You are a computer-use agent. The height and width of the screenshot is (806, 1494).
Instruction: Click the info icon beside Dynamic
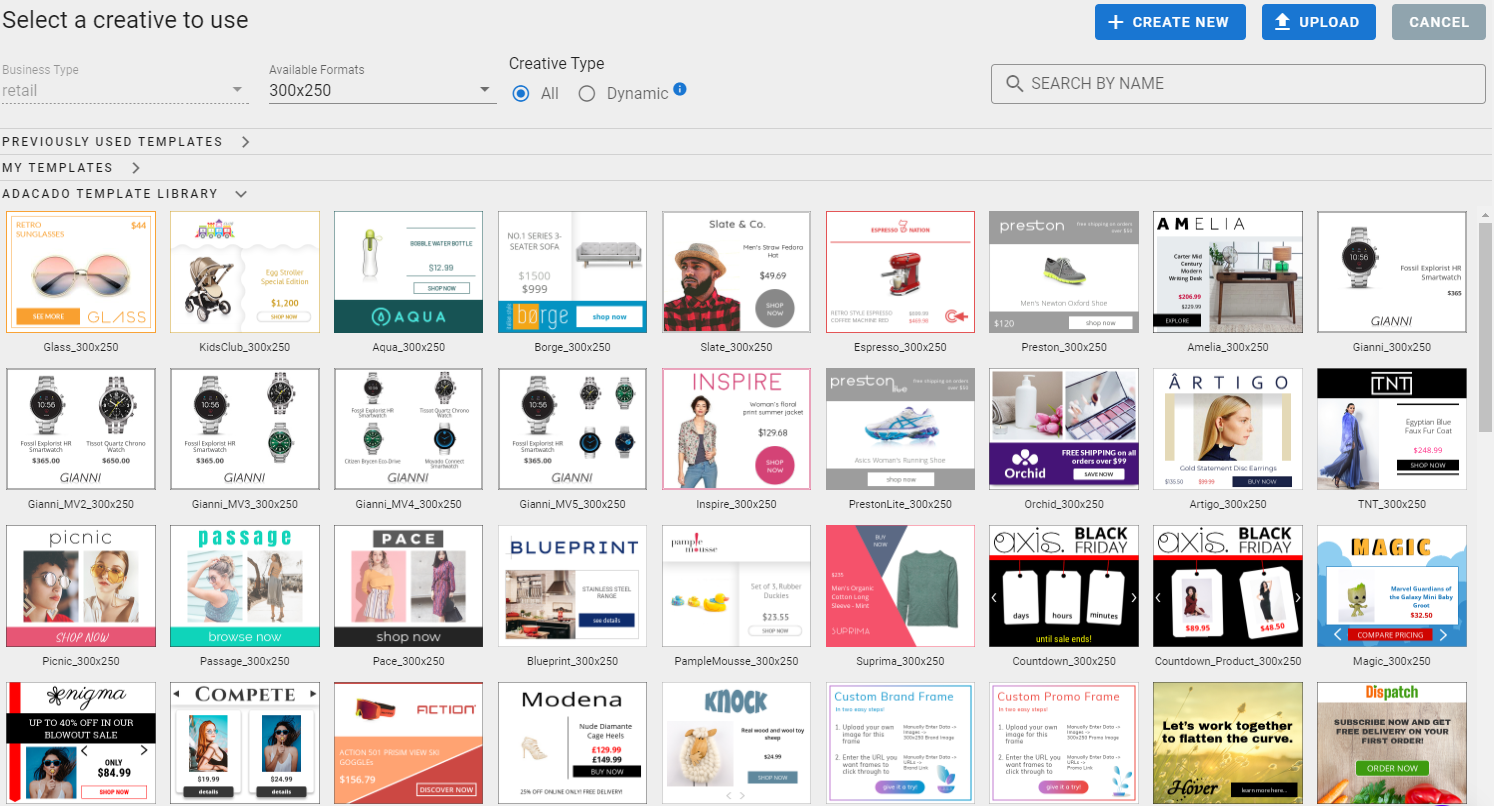[680, 89]
